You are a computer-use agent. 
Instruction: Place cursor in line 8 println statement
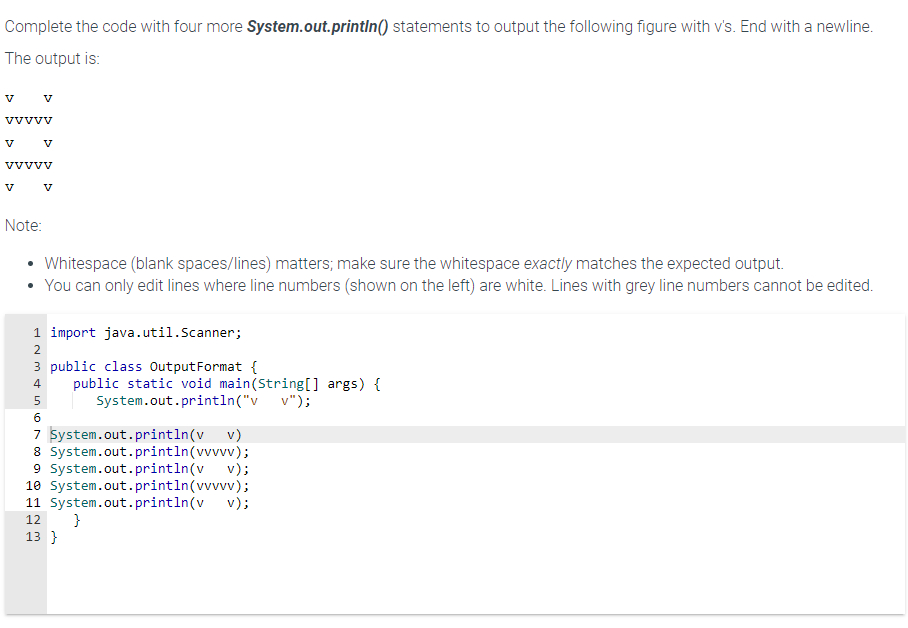click(147, 452)
